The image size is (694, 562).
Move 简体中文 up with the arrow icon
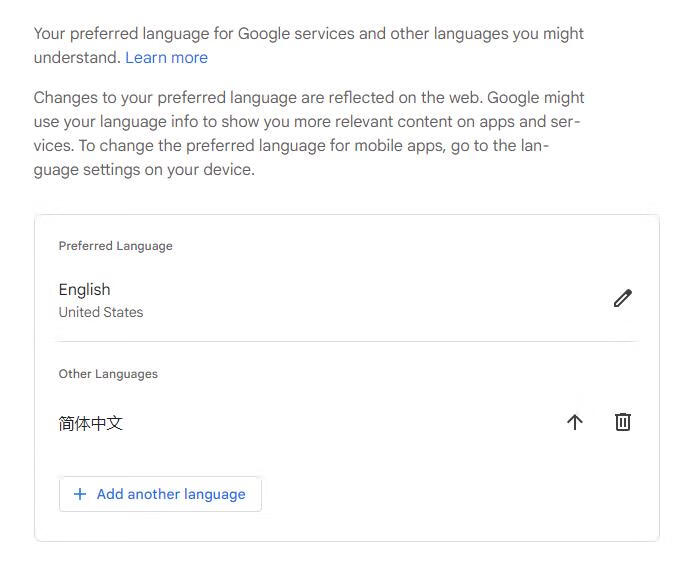point(574,422)
